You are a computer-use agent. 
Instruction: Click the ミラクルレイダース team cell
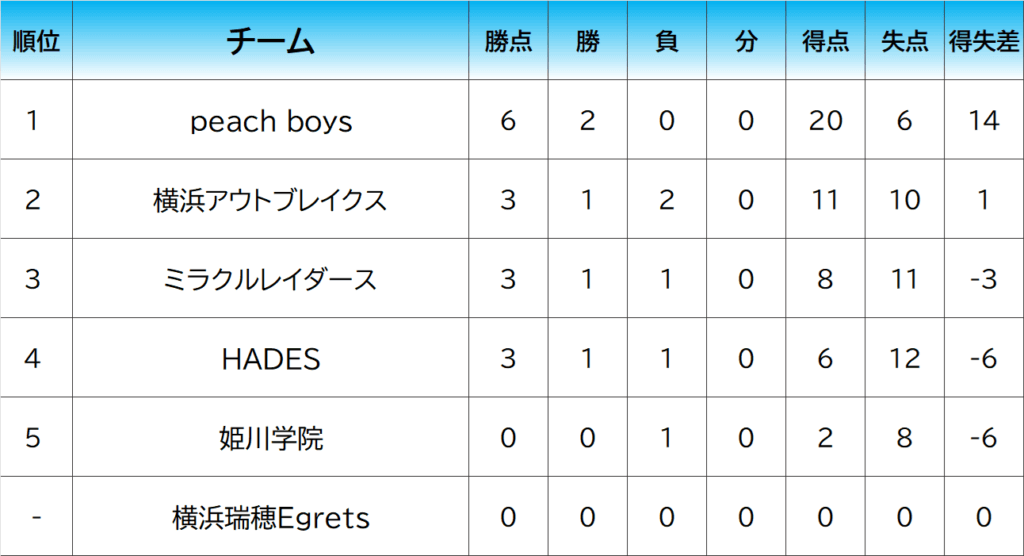click(271, 279)
